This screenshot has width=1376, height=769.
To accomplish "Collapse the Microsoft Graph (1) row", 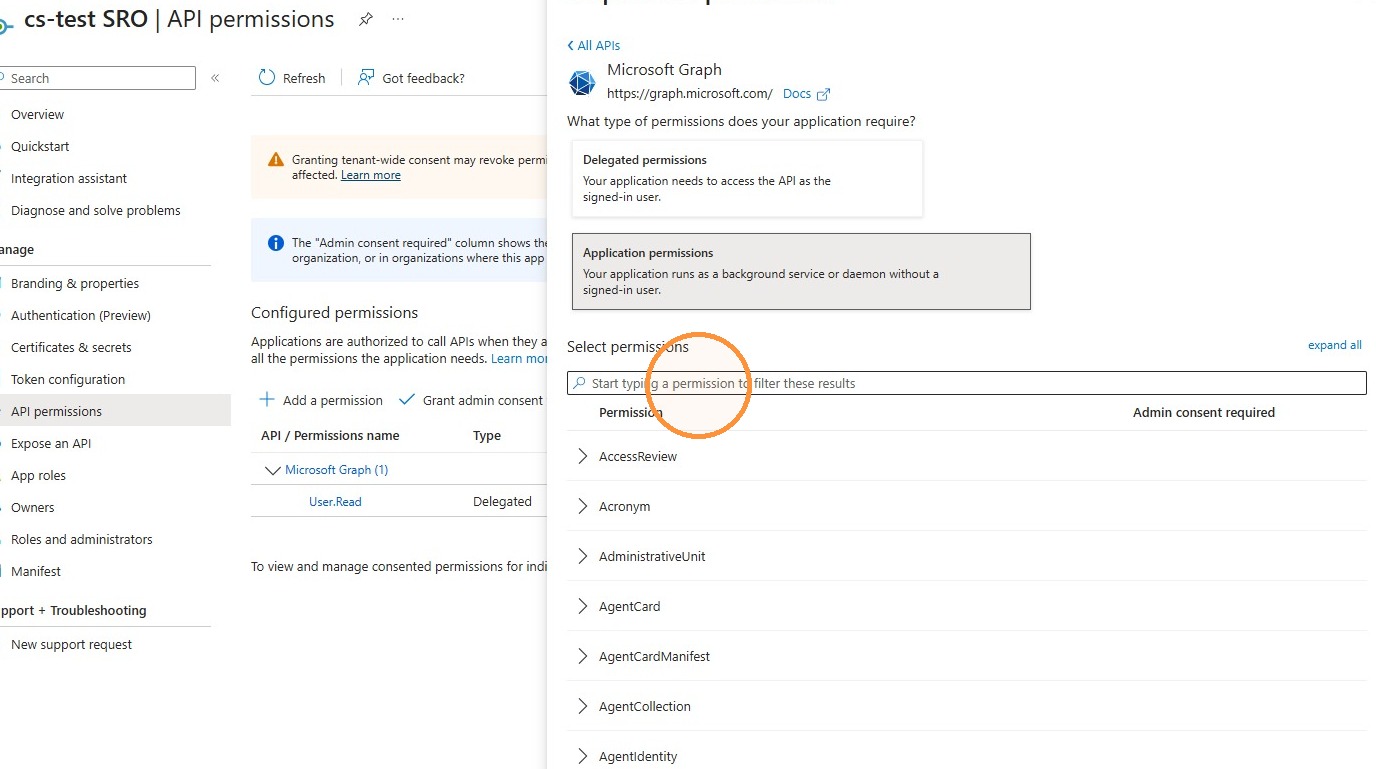I will tap(272, 470).
